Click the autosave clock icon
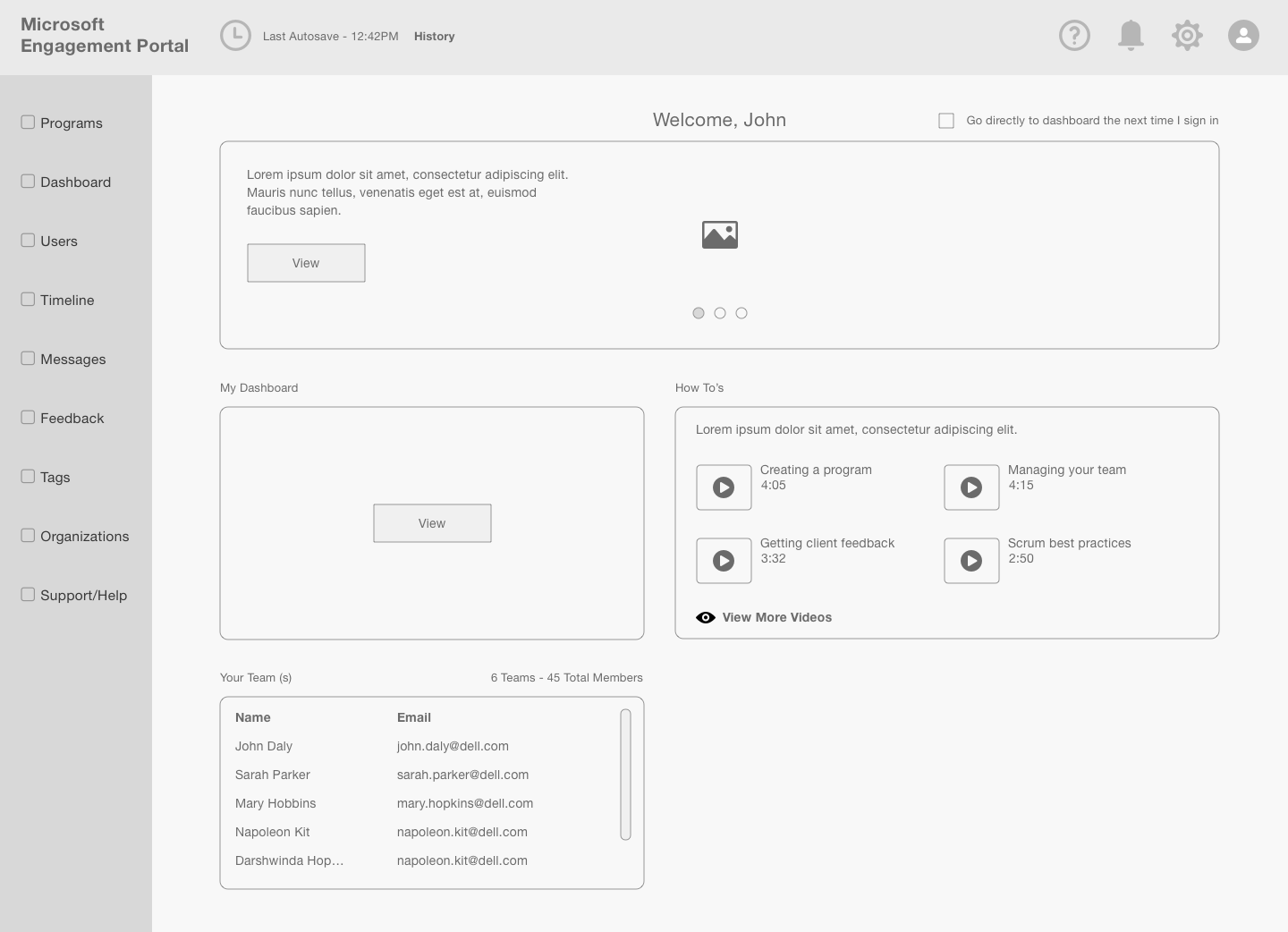 235,36
